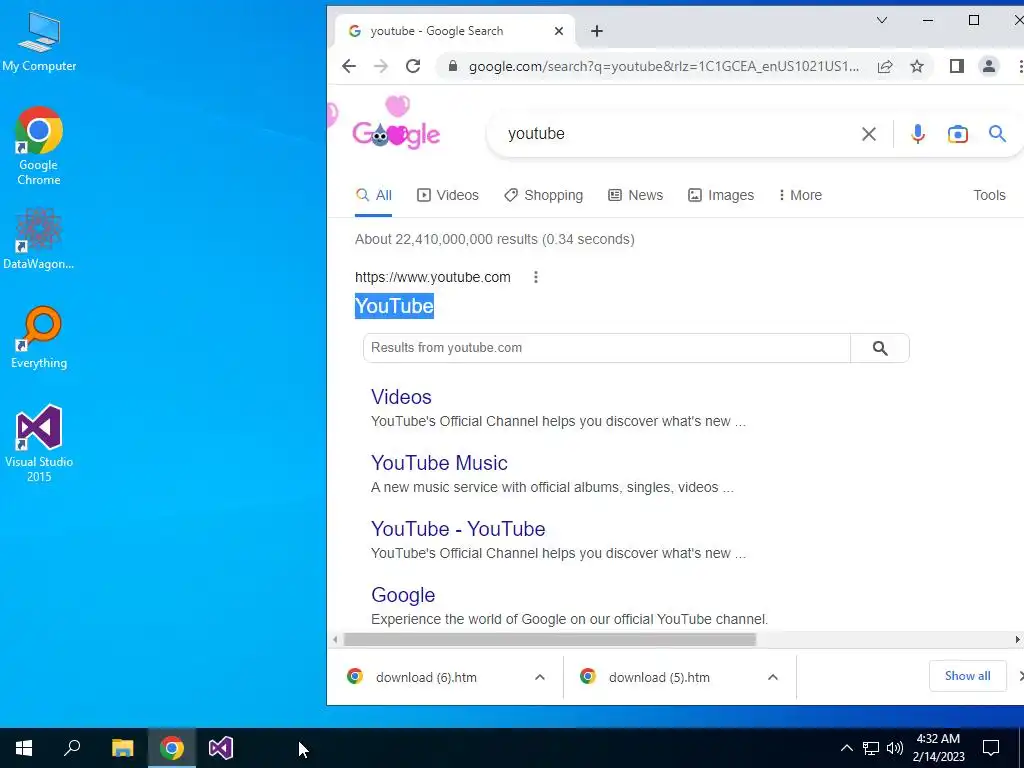Select the youtube - Google Search browser tab

(455, 31)
